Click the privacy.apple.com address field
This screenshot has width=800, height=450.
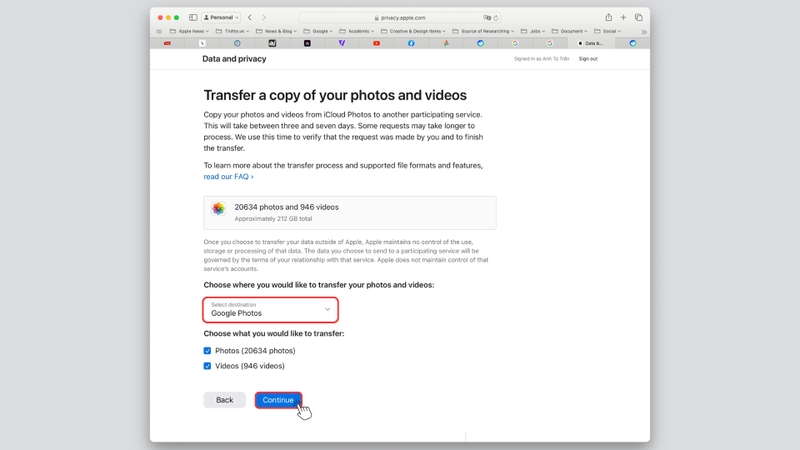coord(399,18)
